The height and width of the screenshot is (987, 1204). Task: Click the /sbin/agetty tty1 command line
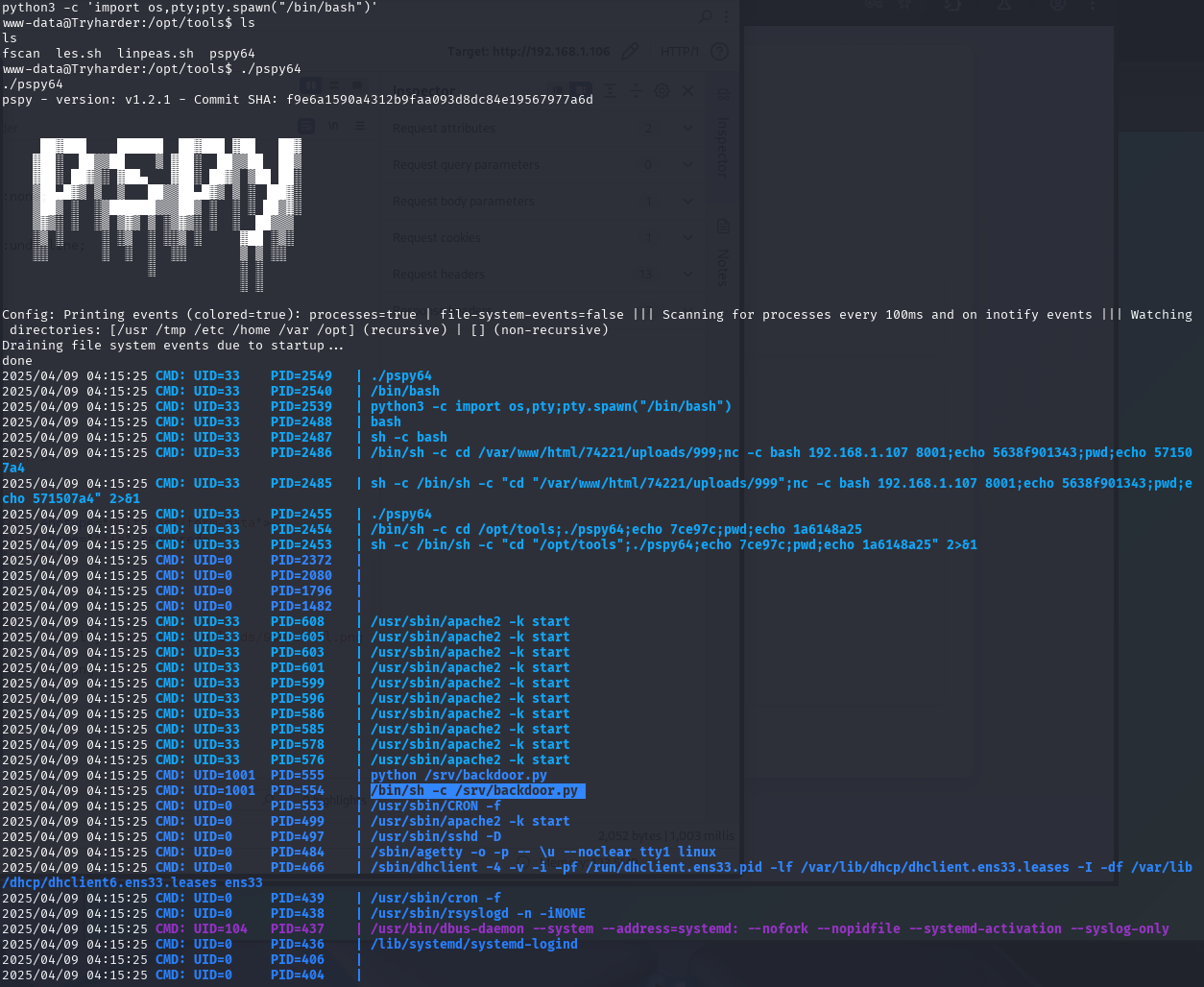[x=543, y=852]
